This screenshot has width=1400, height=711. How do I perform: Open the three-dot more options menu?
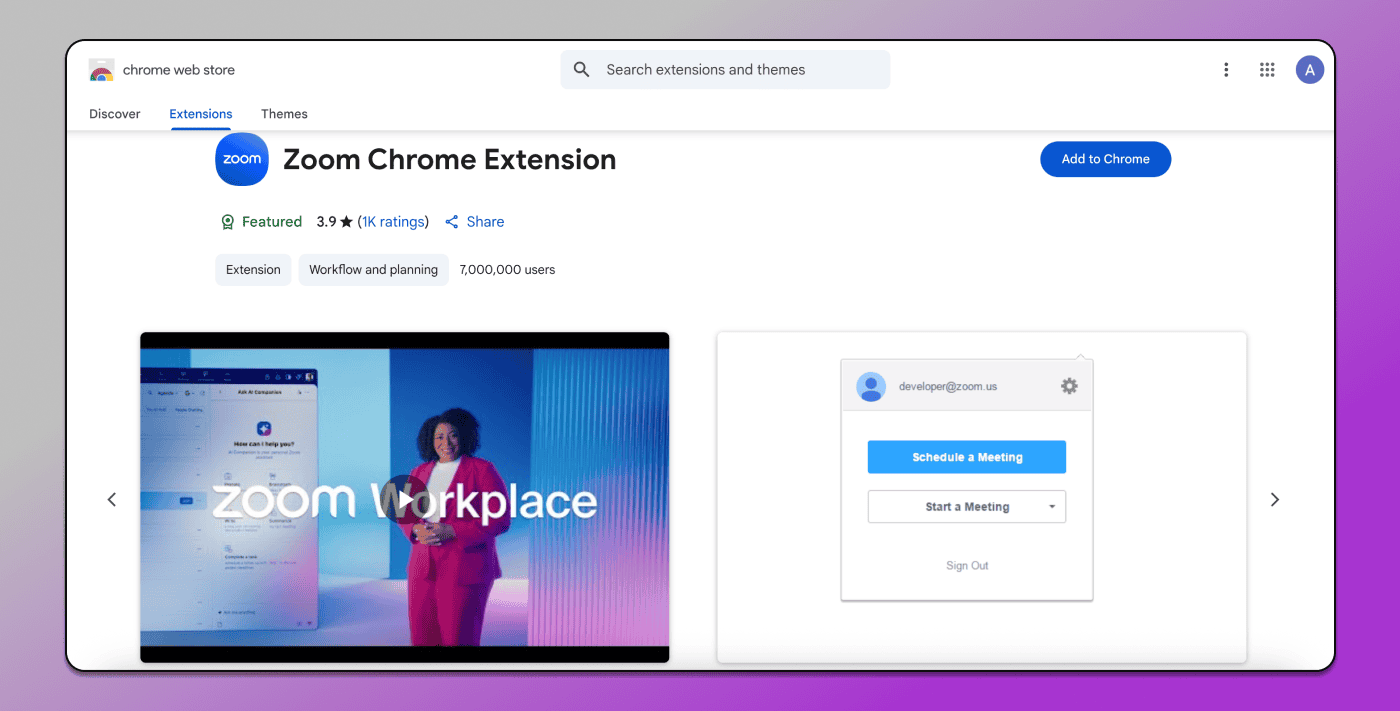(x=1226, y=70)
